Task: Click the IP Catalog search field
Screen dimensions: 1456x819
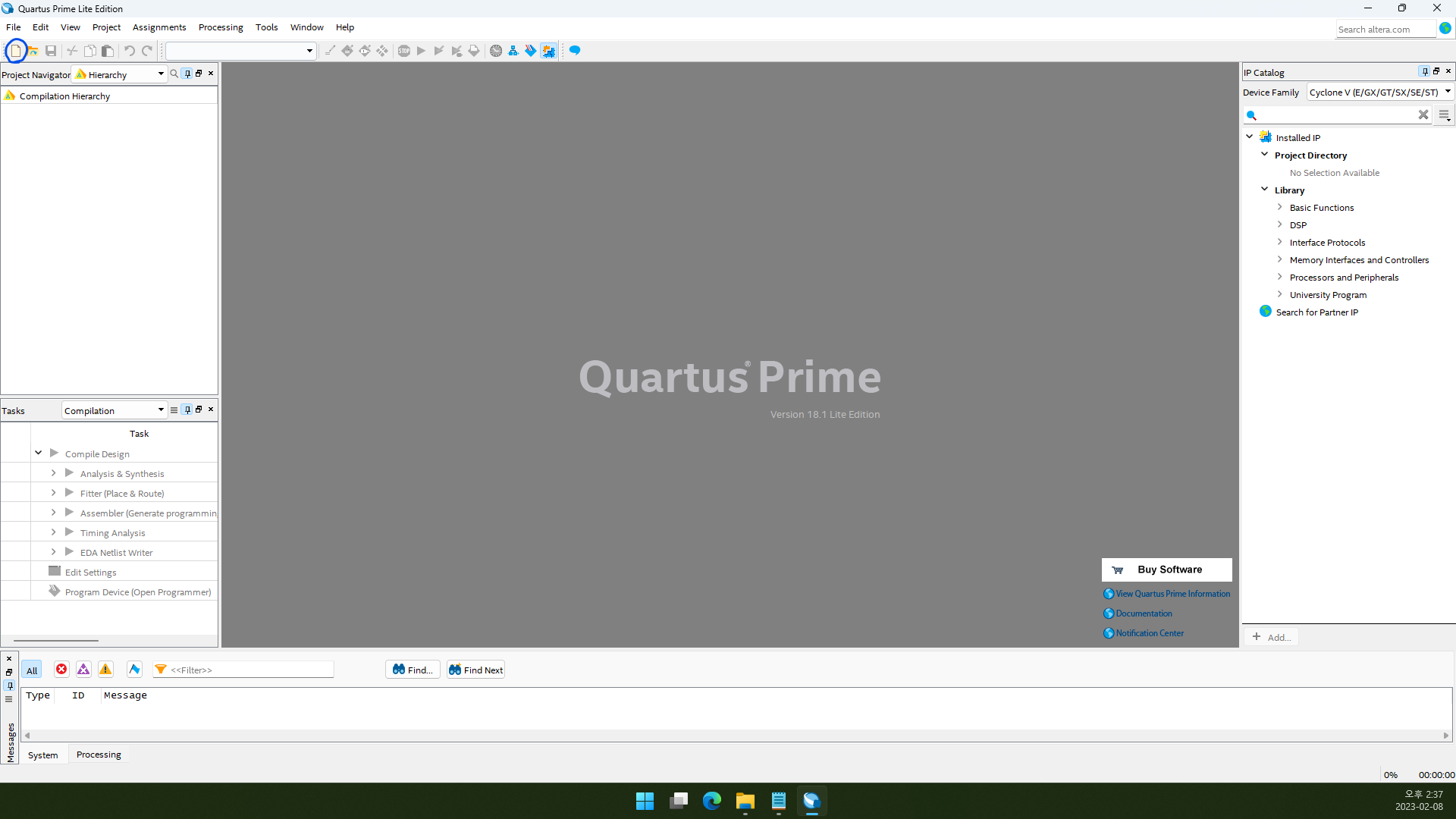Action: pos(1338,115)
